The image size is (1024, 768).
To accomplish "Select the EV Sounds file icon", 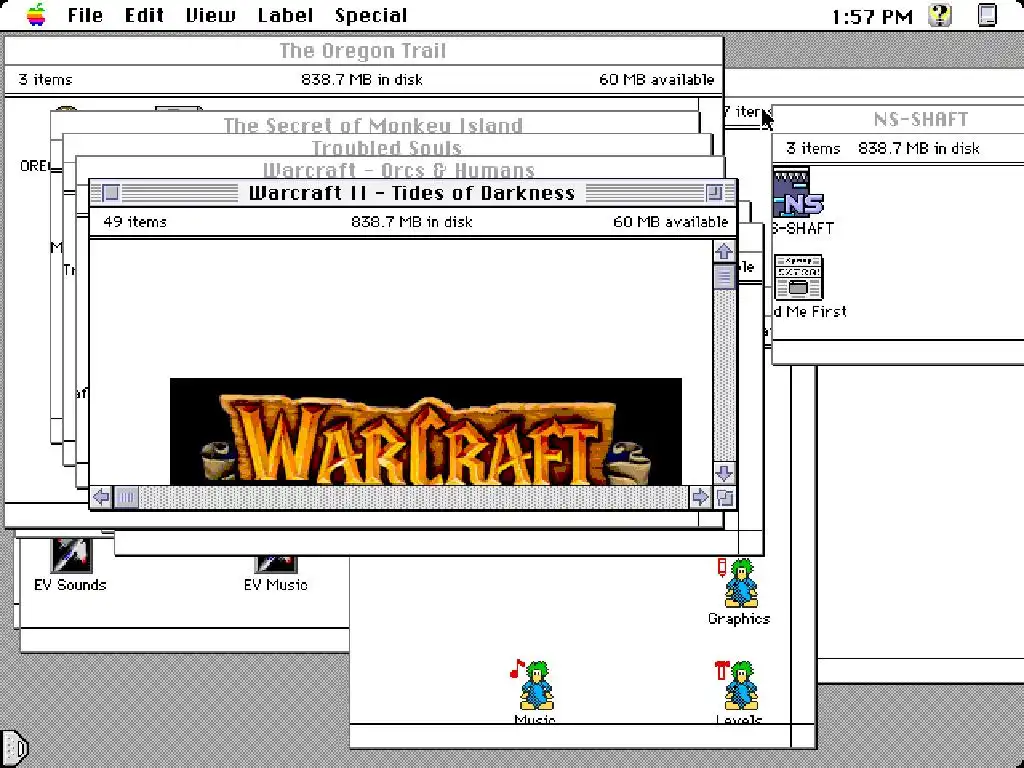I will 71,554.
